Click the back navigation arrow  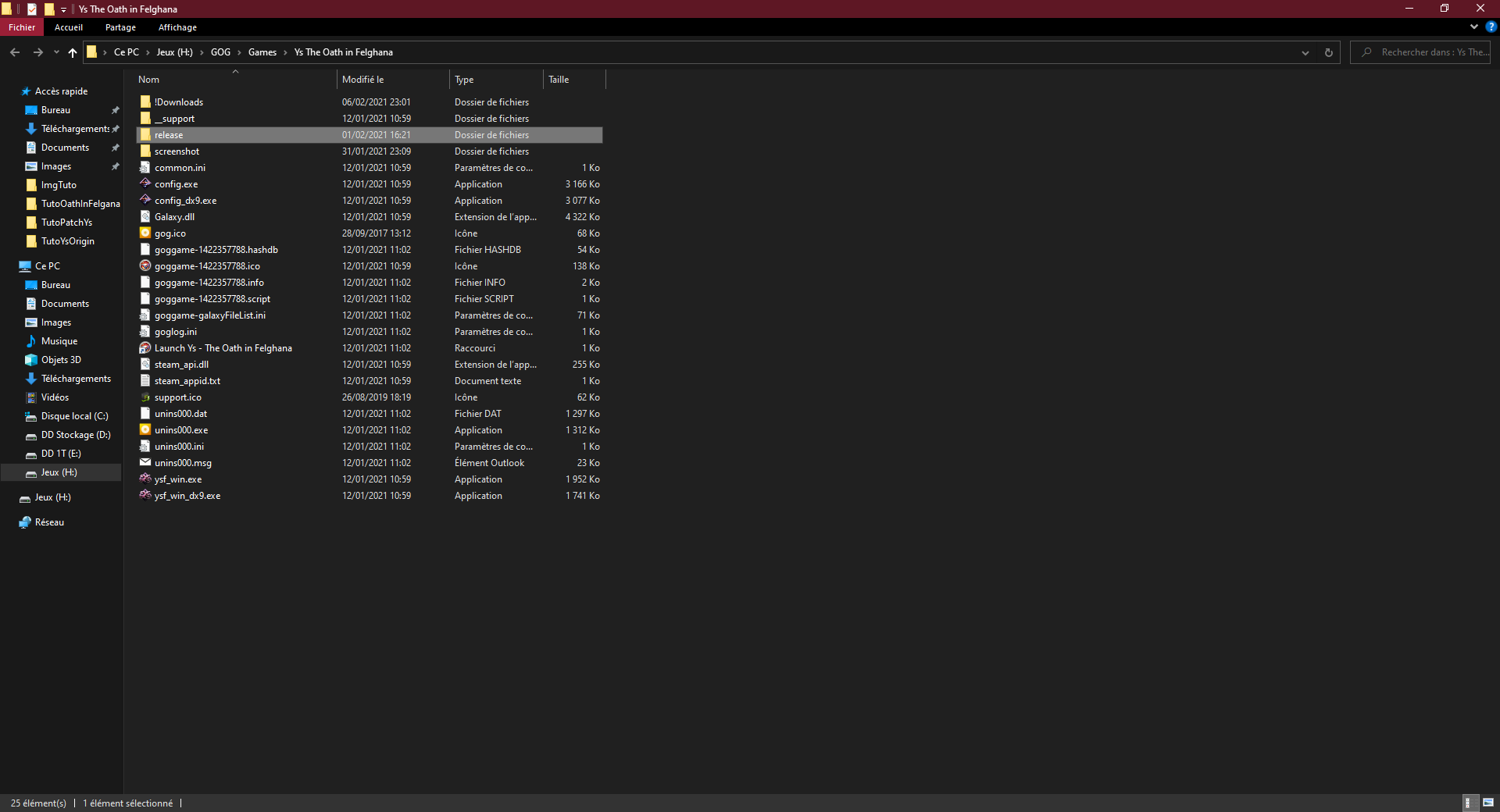[x=15, y=52]
